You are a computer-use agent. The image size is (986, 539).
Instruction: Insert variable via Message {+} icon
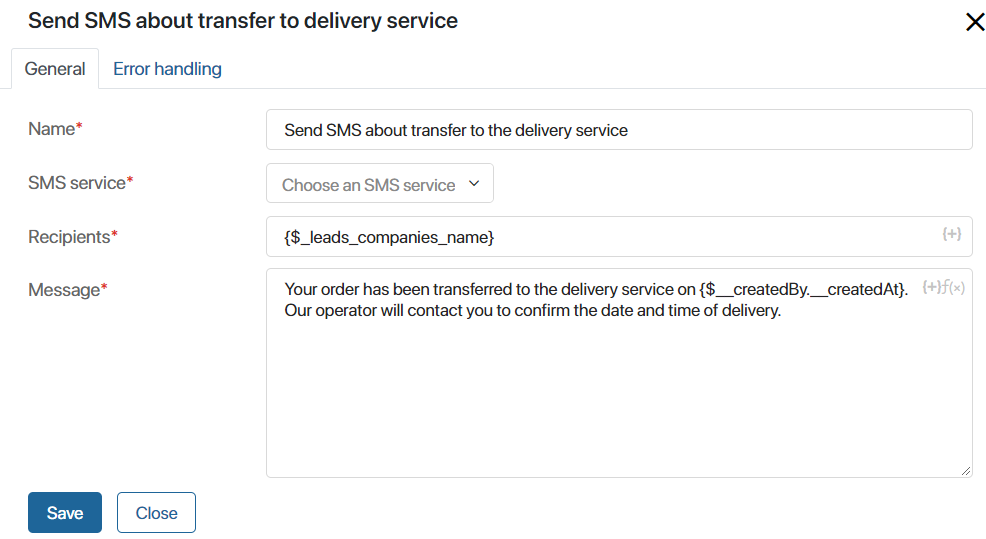point(931,287)
